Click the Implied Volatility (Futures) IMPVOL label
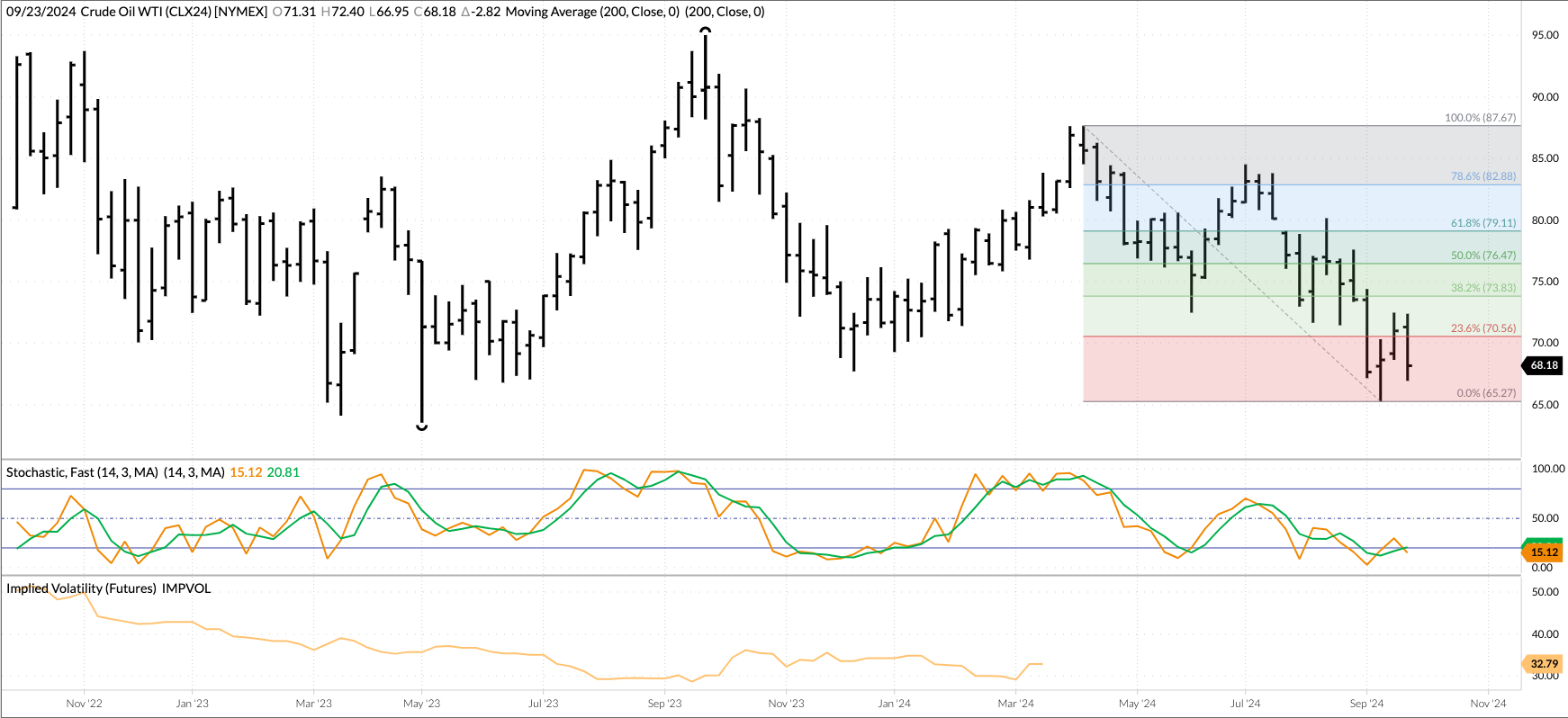 108,588
